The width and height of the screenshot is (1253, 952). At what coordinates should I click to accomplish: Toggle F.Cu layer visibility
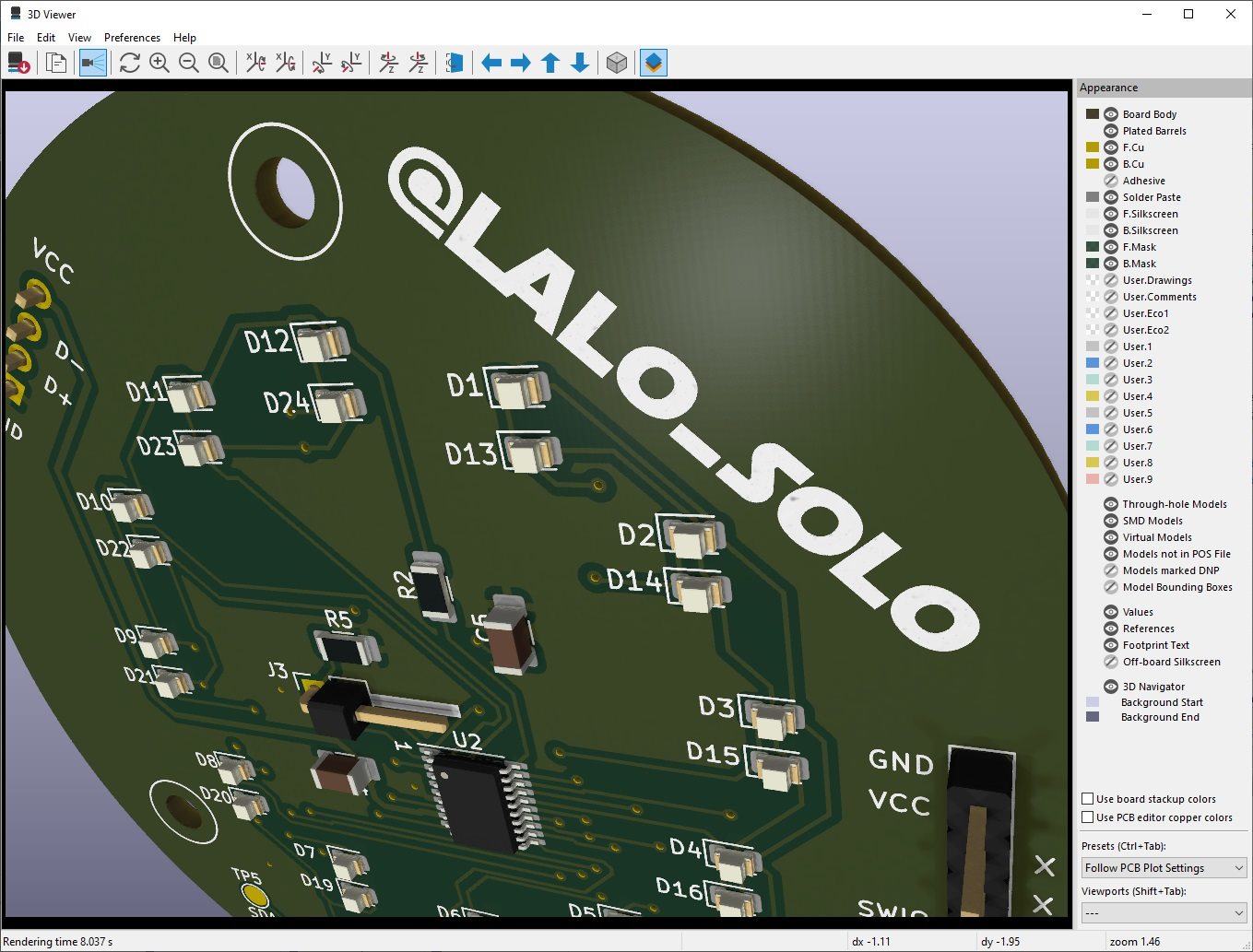(x=1111, y=147)
